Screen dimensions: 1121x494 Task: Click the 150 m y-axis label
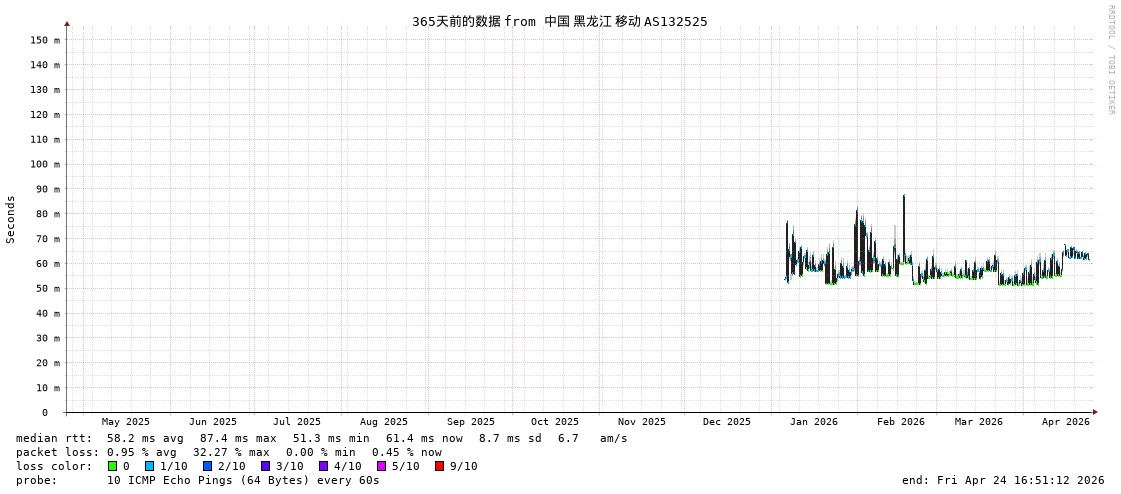pyautogui.click(x=45, y=40)
